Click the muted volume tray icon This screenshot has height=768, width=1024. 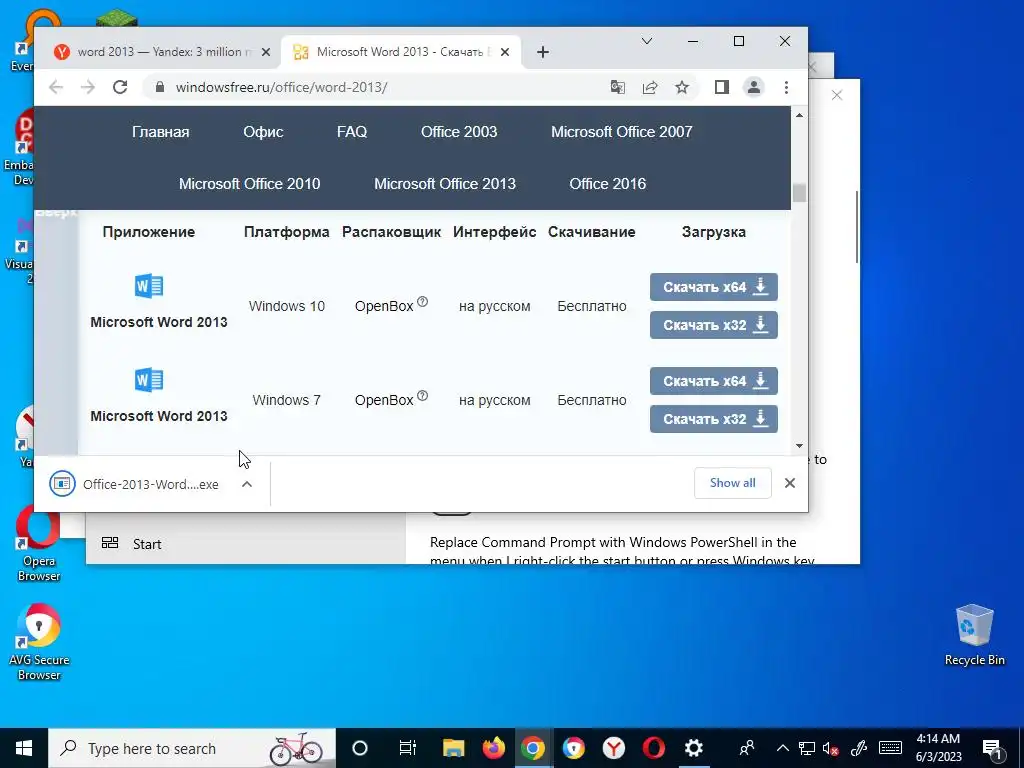[x=830, y=748]
